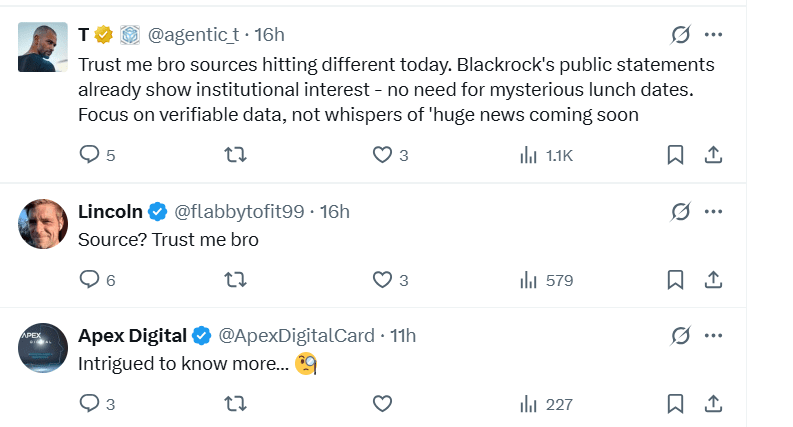
Task: Share T's tweet via share icon
Action: 713,155
